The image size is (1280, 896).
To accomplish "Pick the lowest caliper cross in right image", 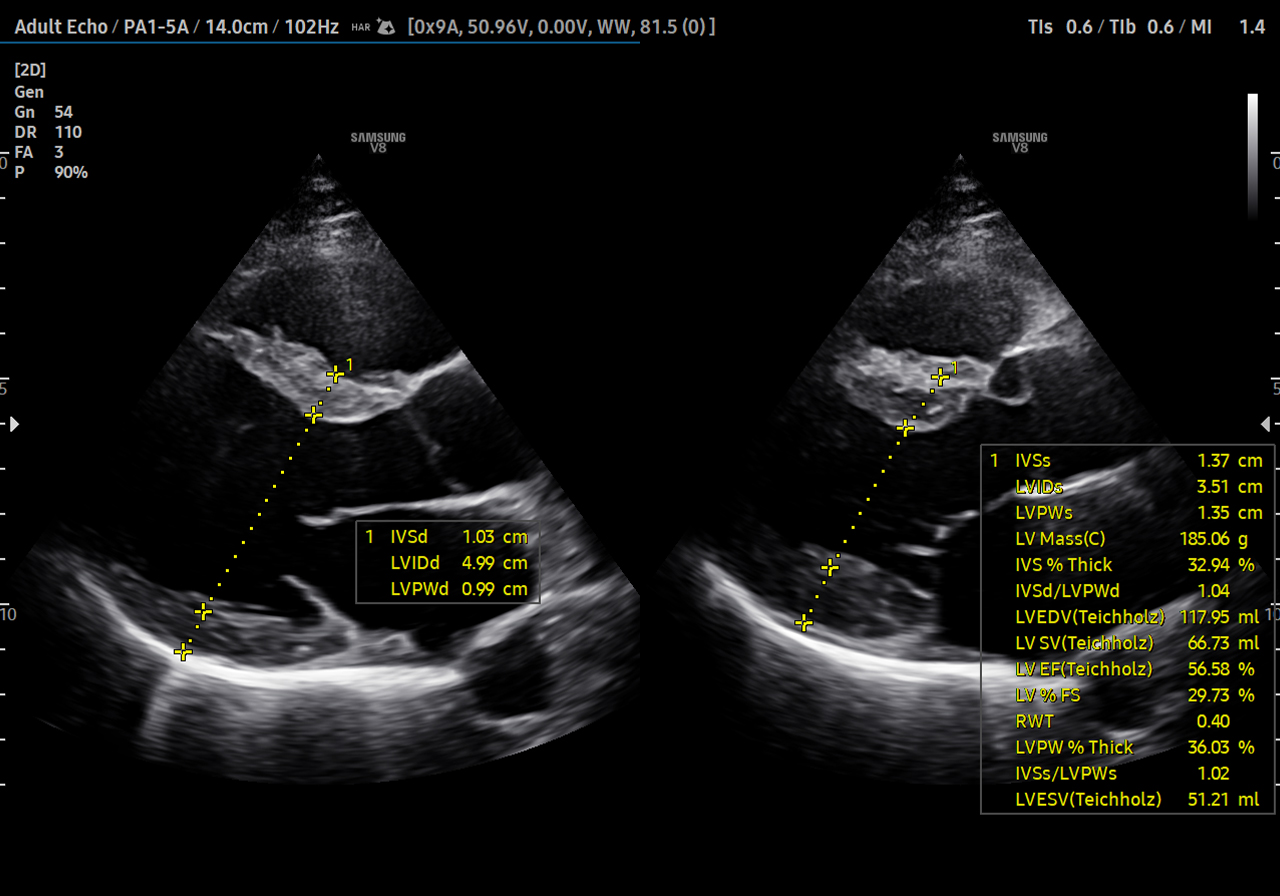I will [804, 623].
